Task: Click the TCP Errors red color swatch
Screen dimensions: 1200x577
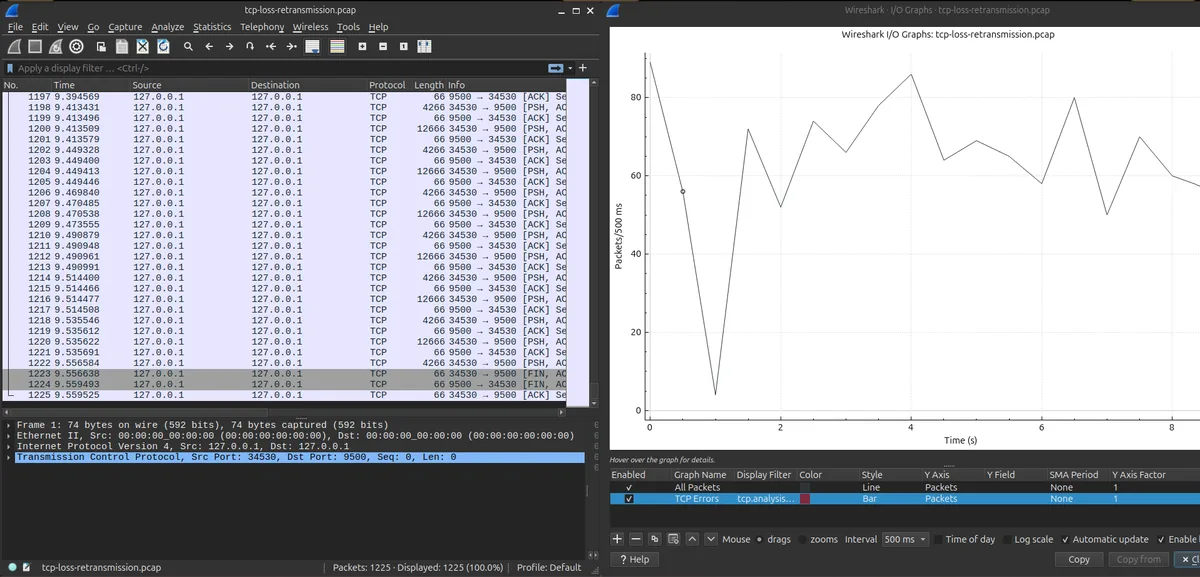Action: [804, 498]
